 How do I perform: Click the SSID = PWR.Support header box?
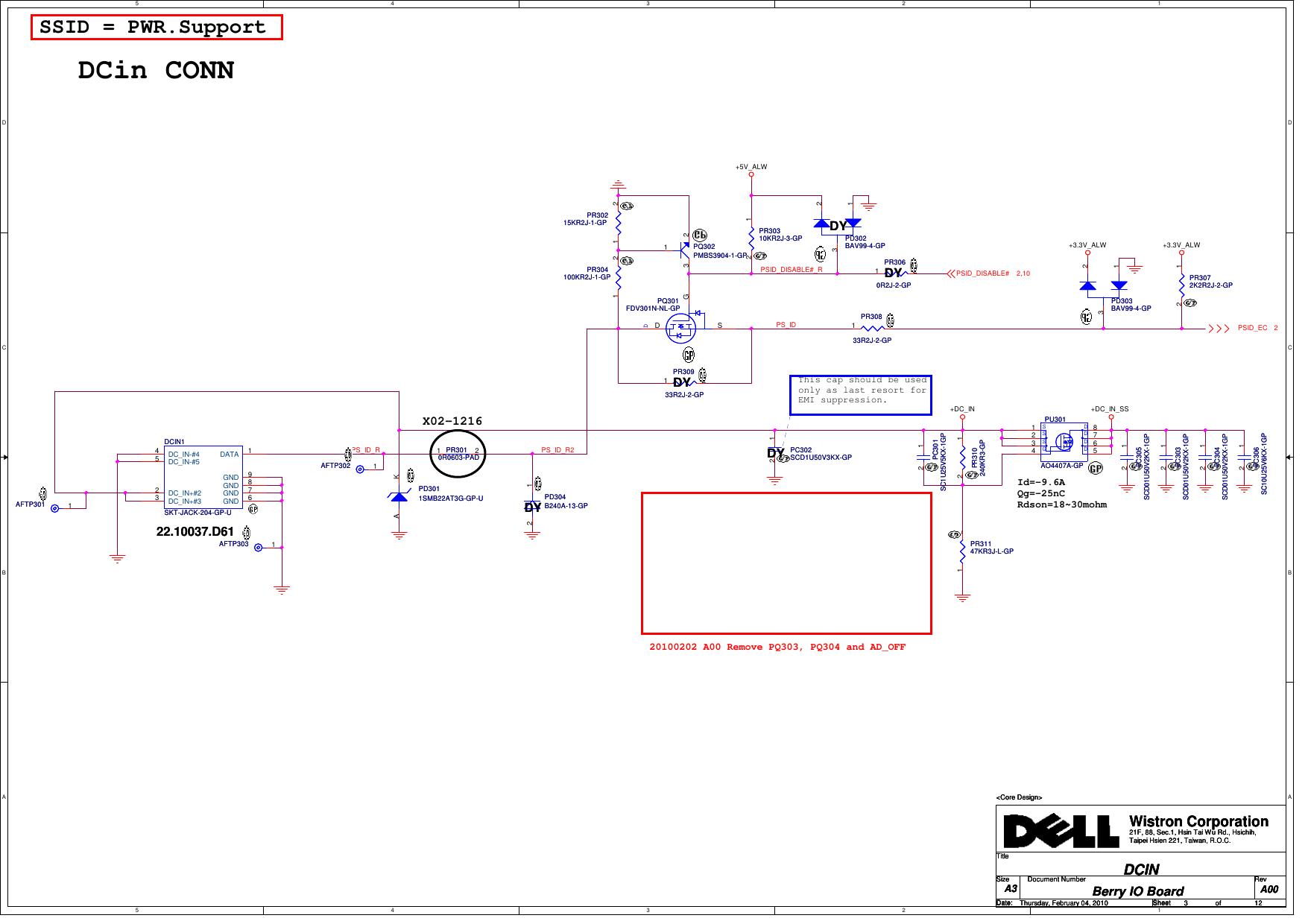157,28
